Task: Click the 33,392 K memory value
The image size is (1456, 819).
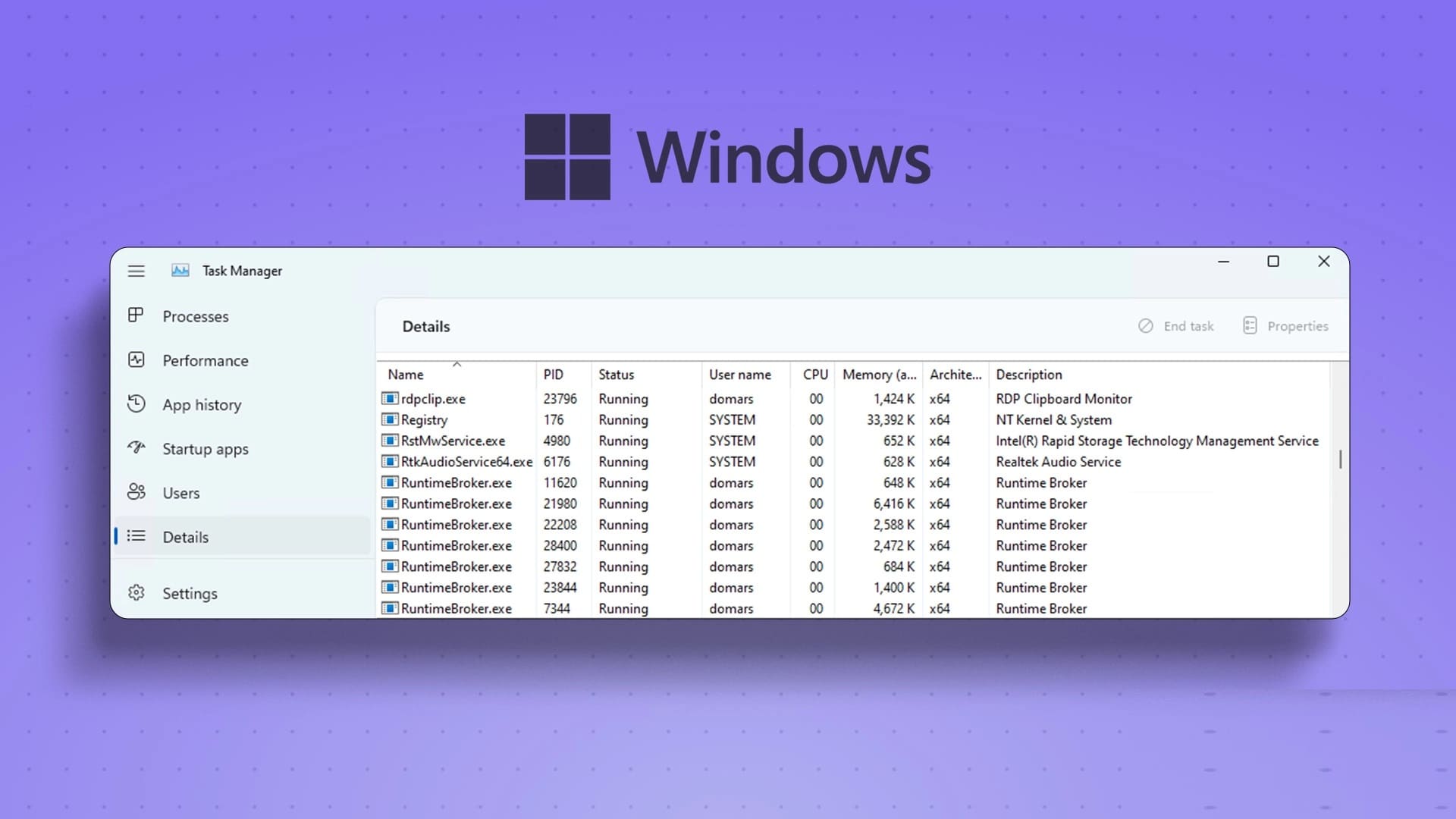Action: click(x=890, y=420)
